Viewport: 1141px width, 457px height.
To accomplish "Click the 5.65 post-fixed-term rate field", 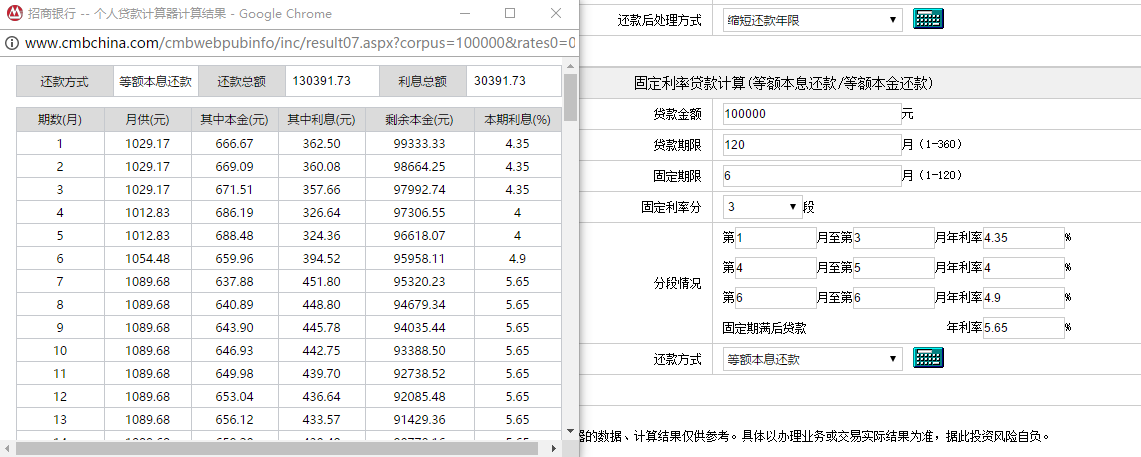I will pos(1023,328).
